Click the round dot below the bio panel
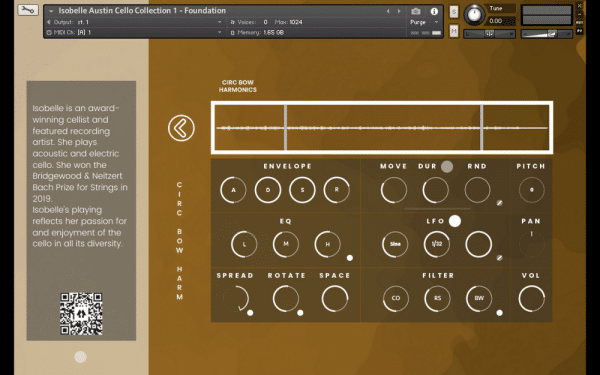 pyautogui.click(x=80, y=357)
